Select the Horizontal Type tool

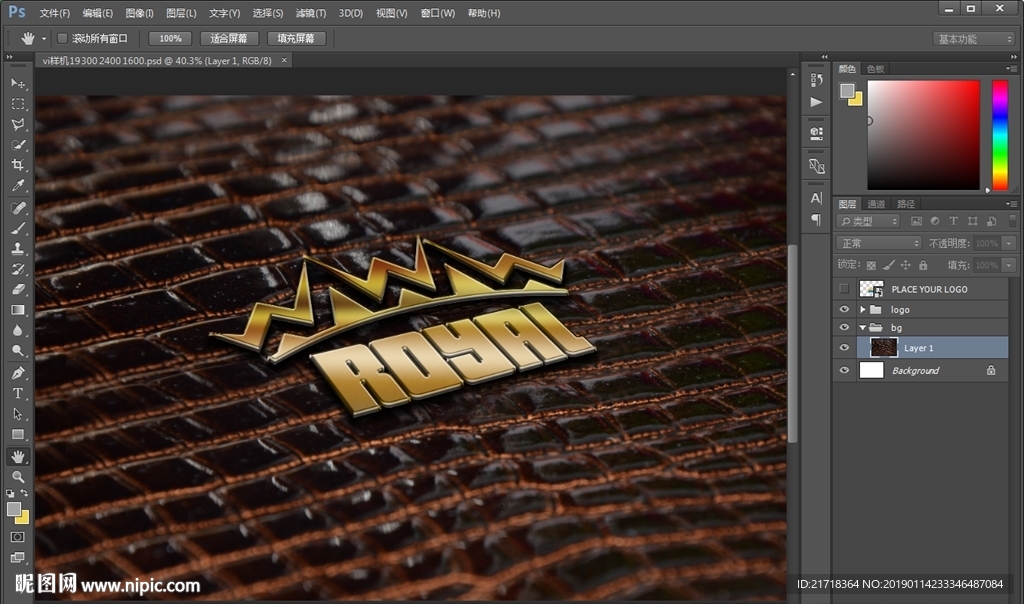coord(18,393)
